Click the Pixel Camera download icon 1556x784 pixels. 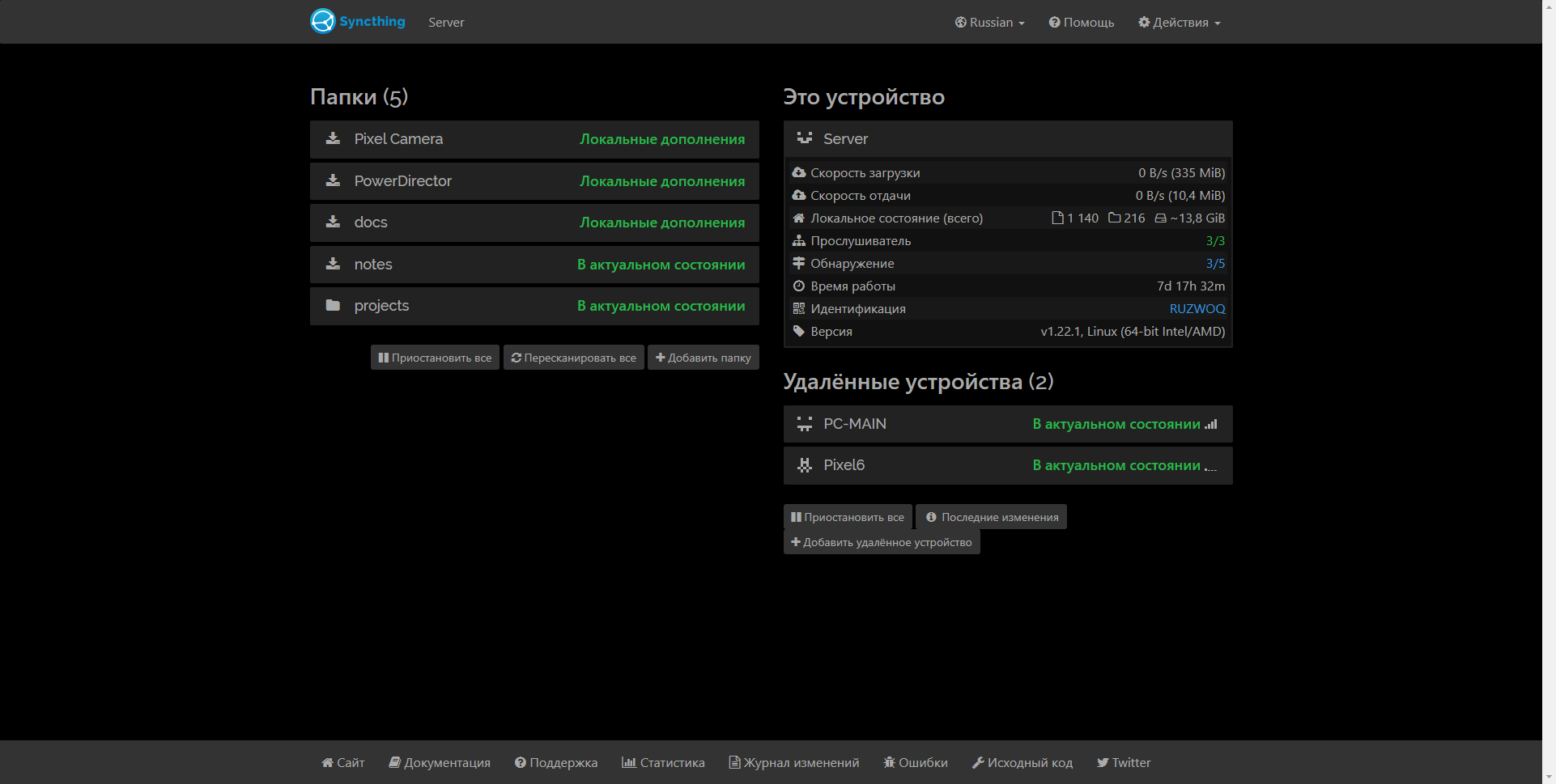pos(333,138)
